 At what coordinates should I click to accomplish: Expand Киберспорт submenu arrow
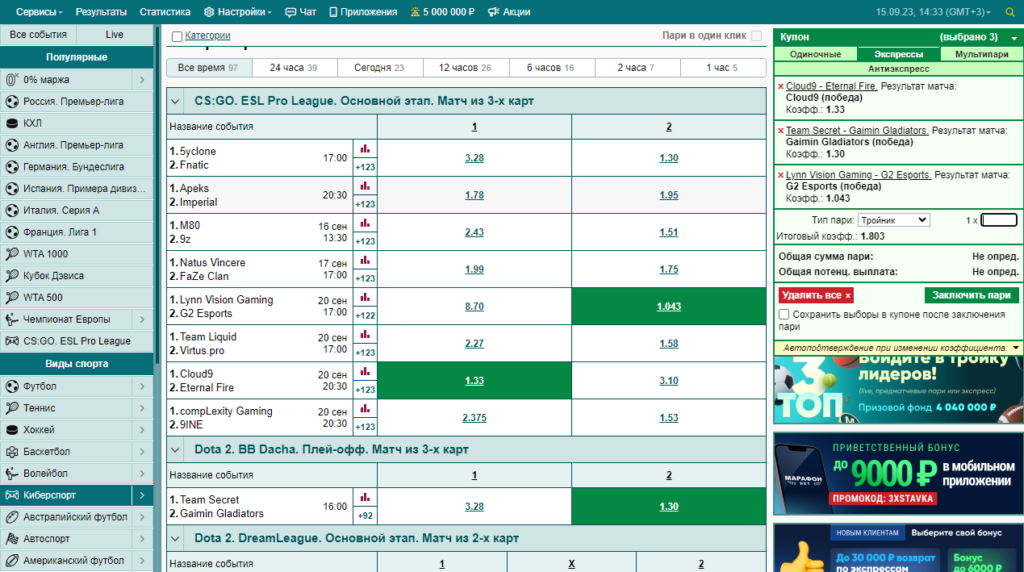click(142, 496)
